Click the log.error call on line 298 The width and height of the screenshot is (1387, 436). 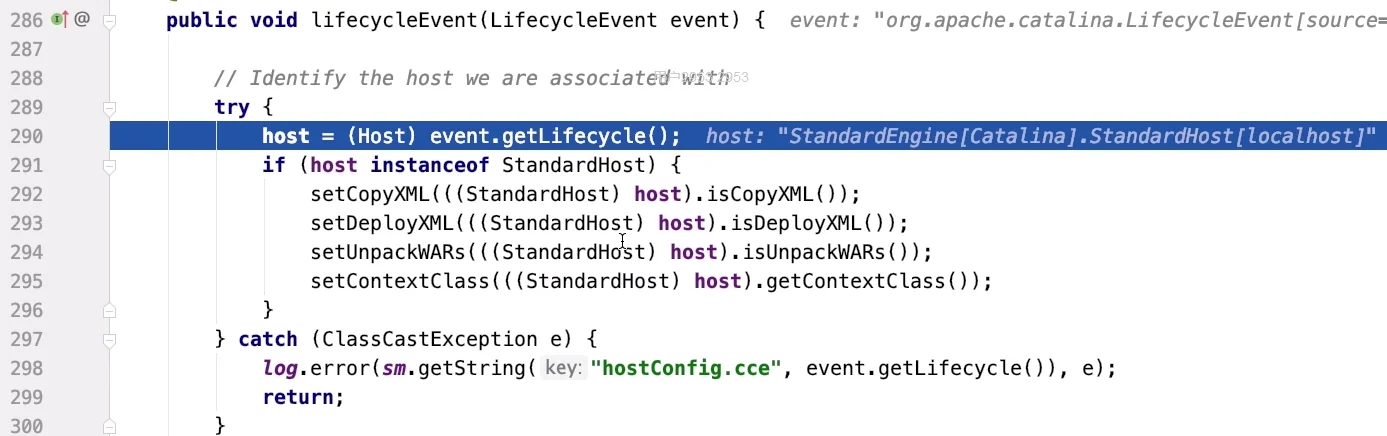[x=316, y=368]
